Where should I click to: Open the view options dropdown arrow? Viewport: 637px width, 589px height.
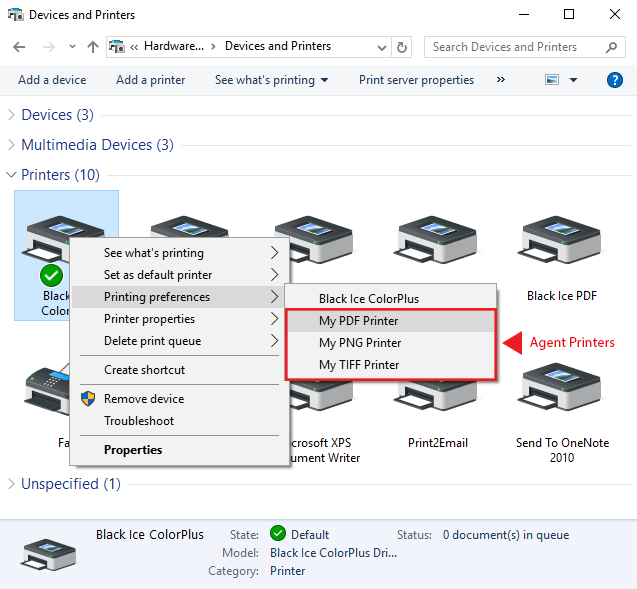tap(573, 80)
